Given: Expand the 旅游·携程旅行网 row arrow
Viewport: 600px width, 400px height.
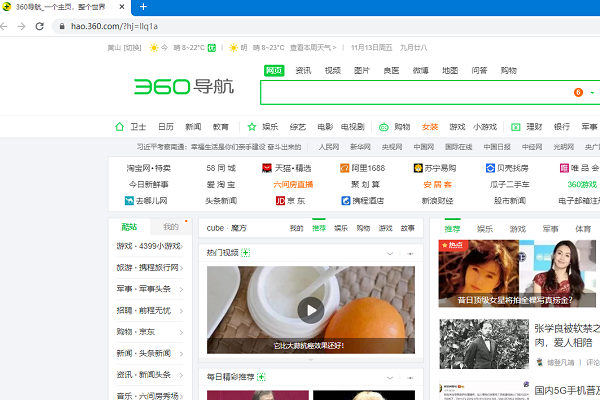Looking at the screenshot, I should click(181, 268).
